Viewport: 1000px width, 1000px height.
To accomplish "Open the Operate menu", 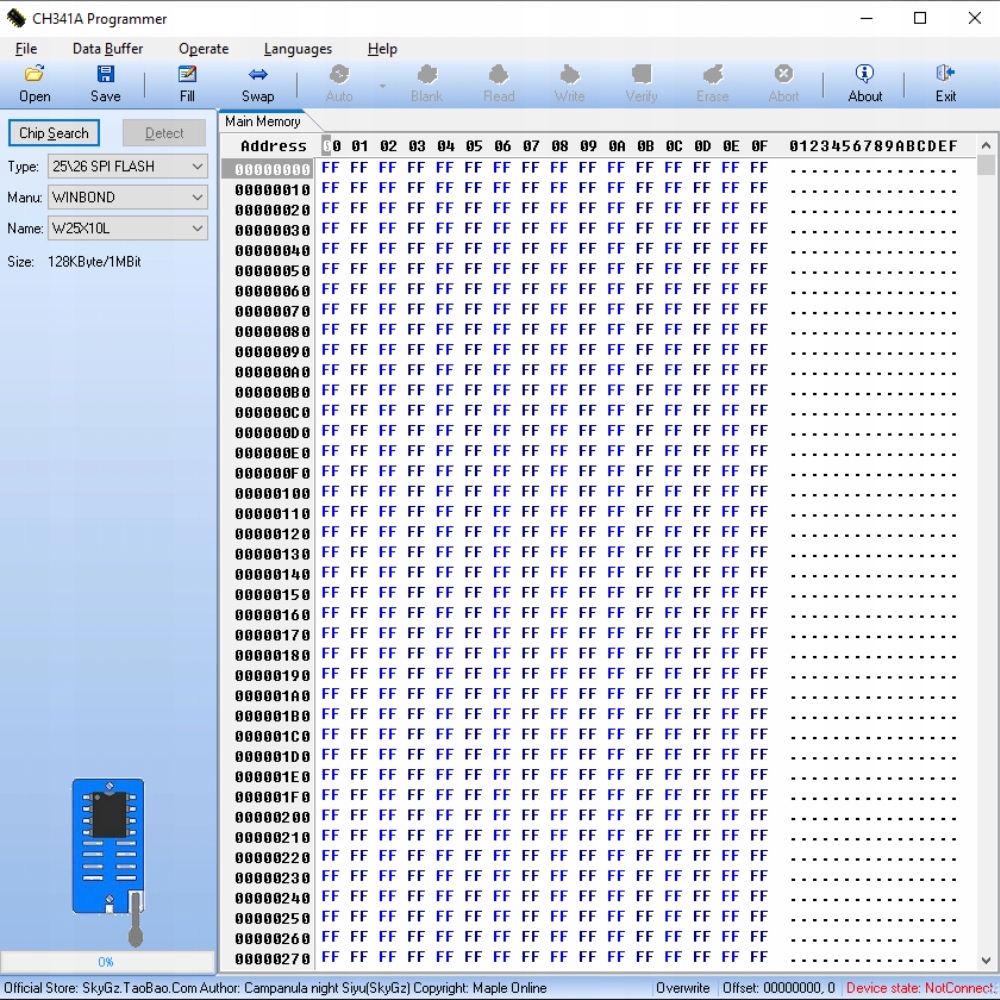I will point(203,48).
